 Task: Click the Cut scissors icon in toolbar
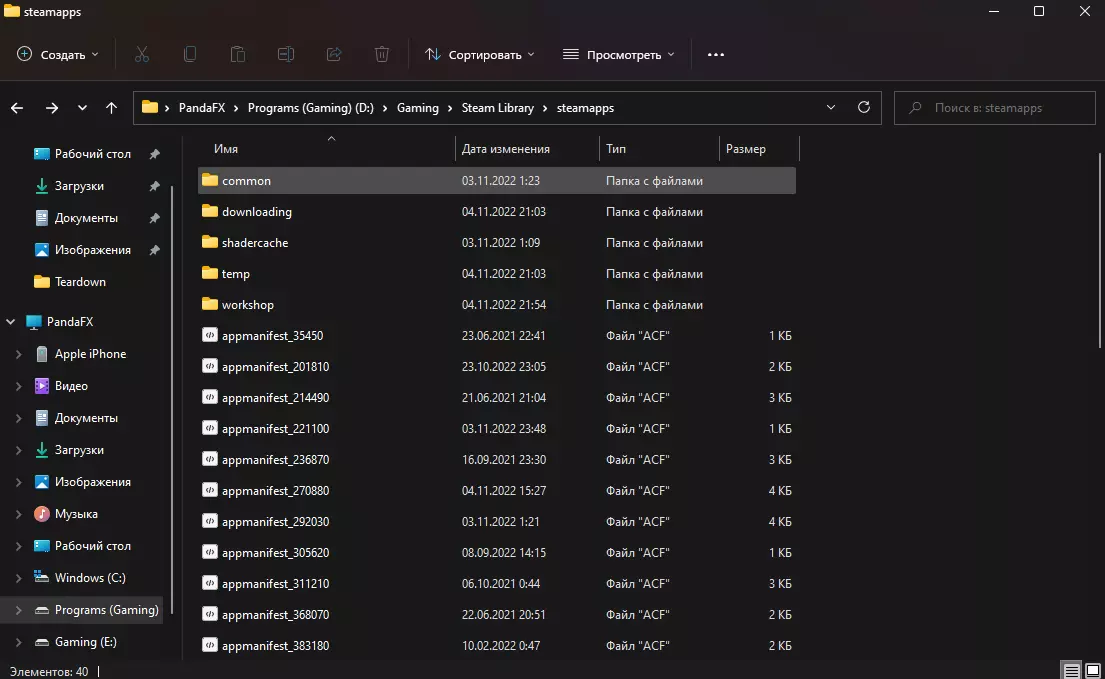click(x=142, y=54)
